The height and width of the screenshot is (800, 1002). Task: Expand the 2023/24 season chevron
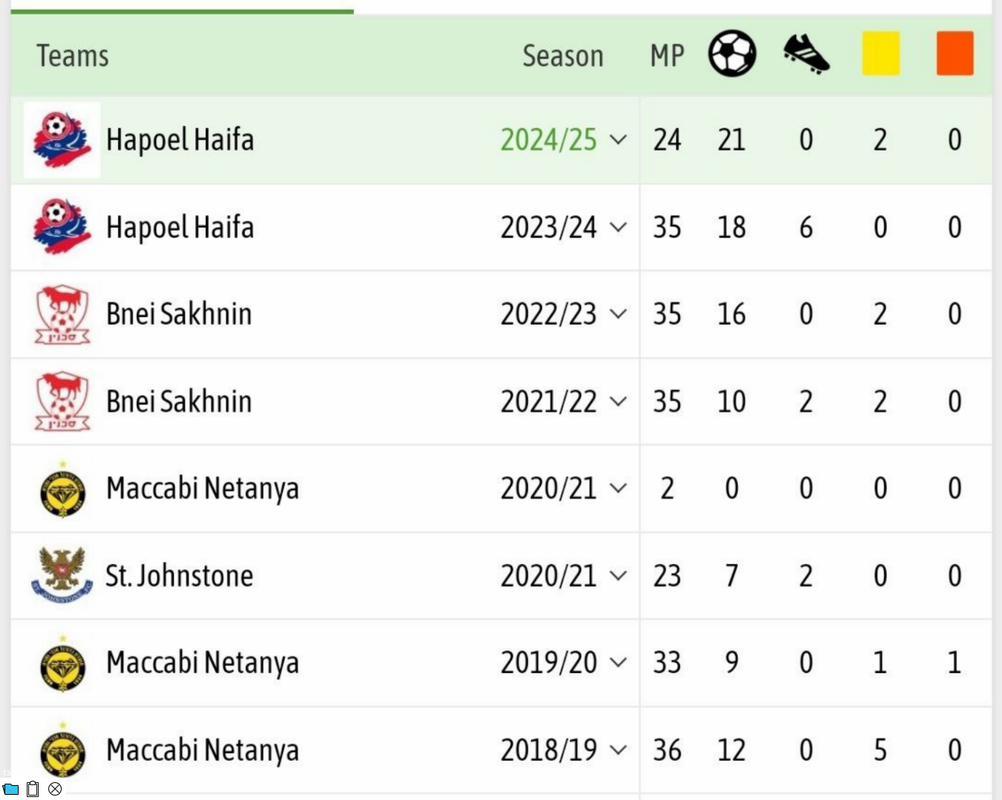[618, 227]
